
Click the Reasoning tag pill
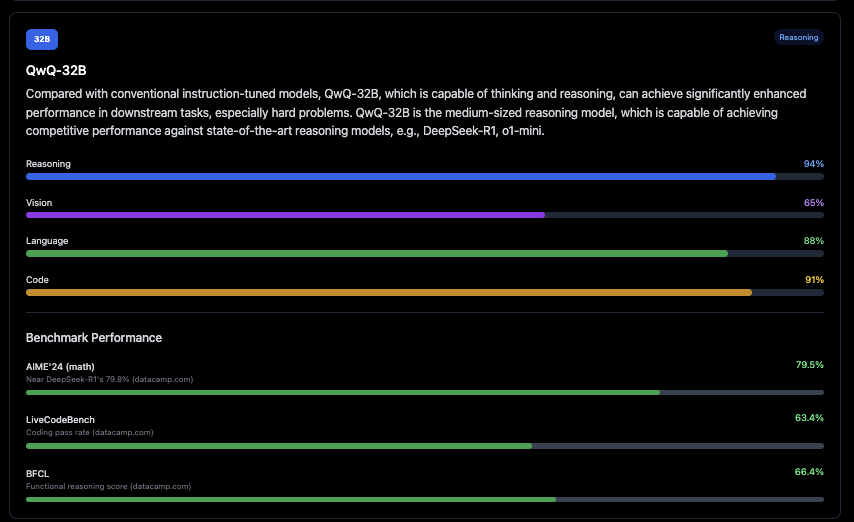point(798,38)
